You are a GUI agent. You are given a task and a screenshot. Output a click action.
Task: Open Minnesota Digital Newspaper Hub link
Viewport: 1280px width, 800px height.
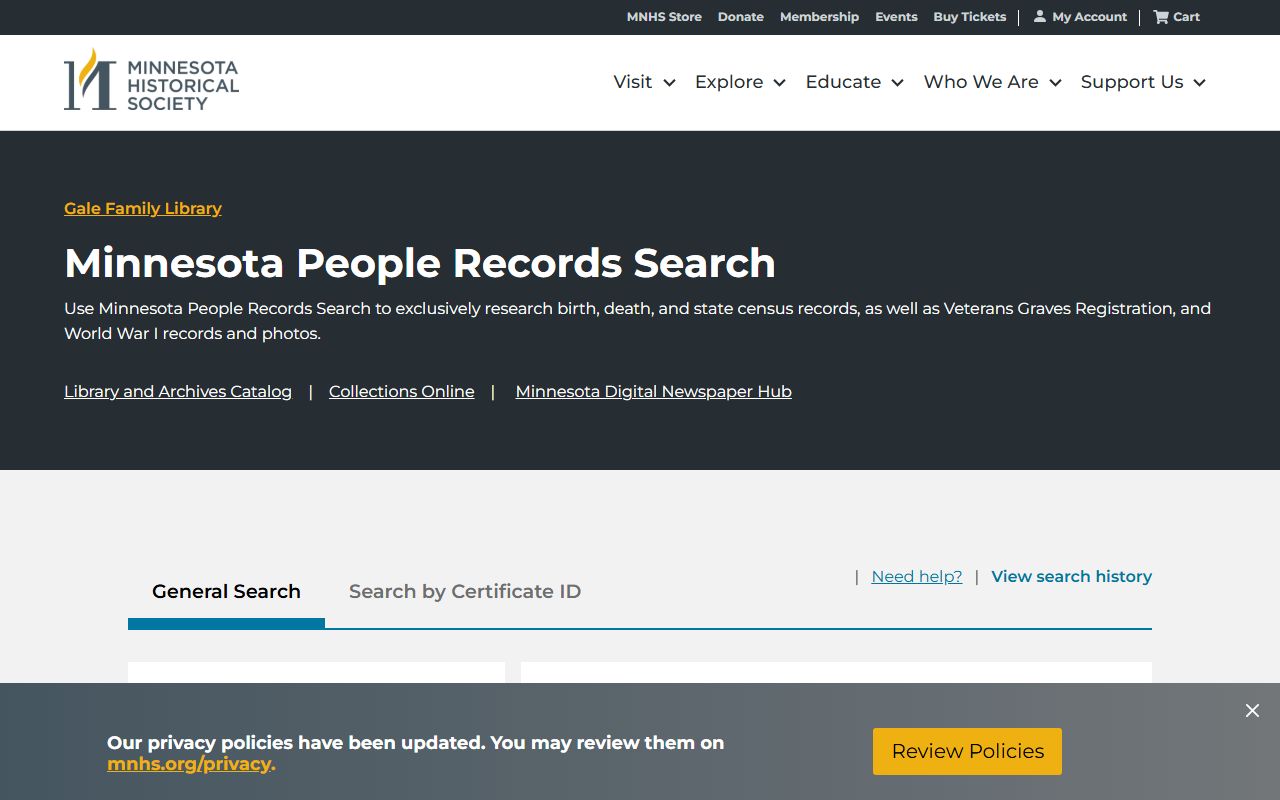pyautogui.click(x=653, y=392)
